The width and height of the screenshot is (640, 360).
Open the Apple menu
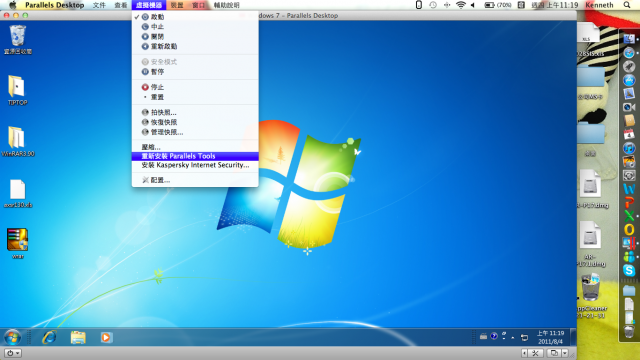pos(13,5)
